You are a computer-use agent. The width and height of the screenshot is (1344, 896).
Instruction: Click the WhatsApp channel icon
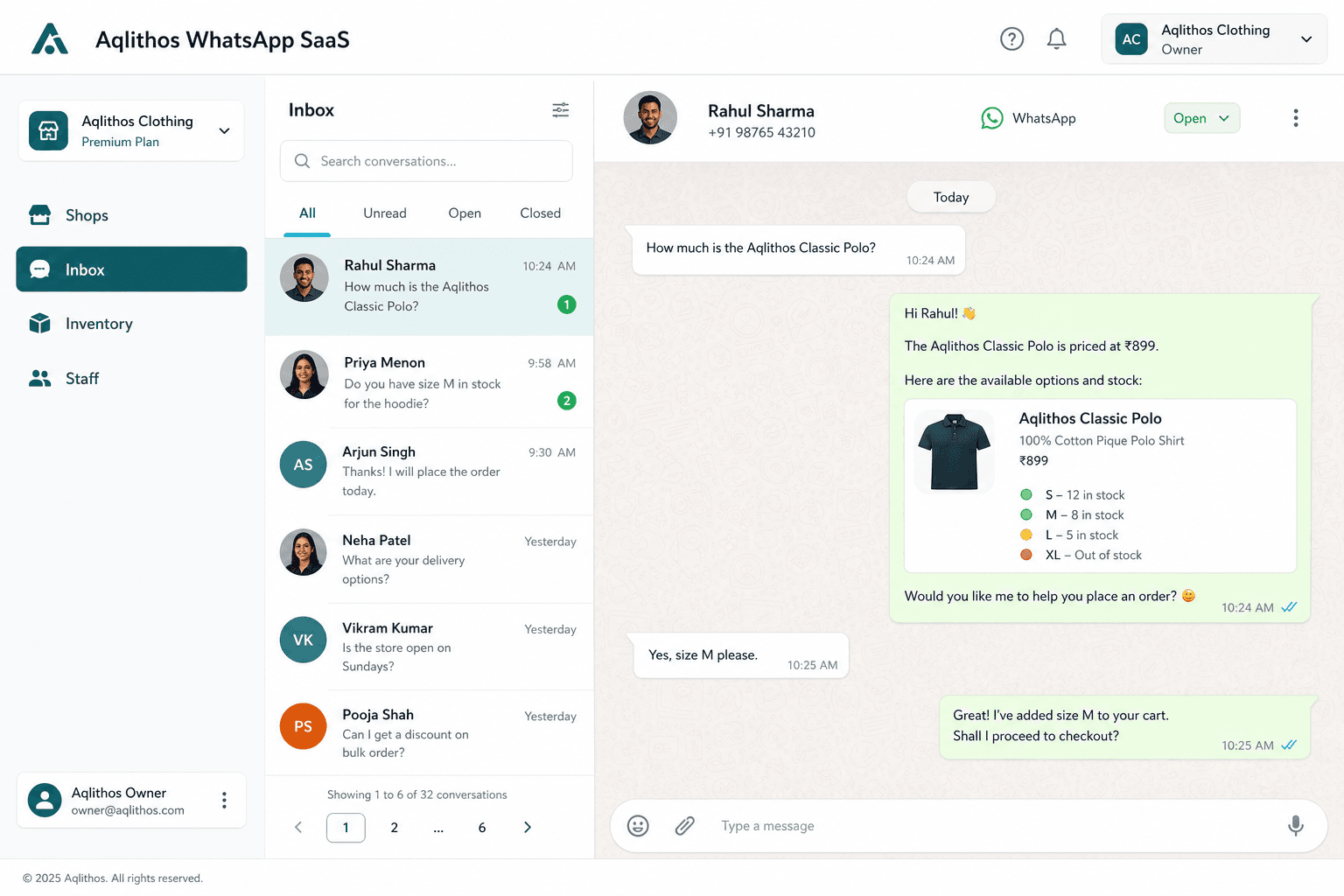[991, 118]
